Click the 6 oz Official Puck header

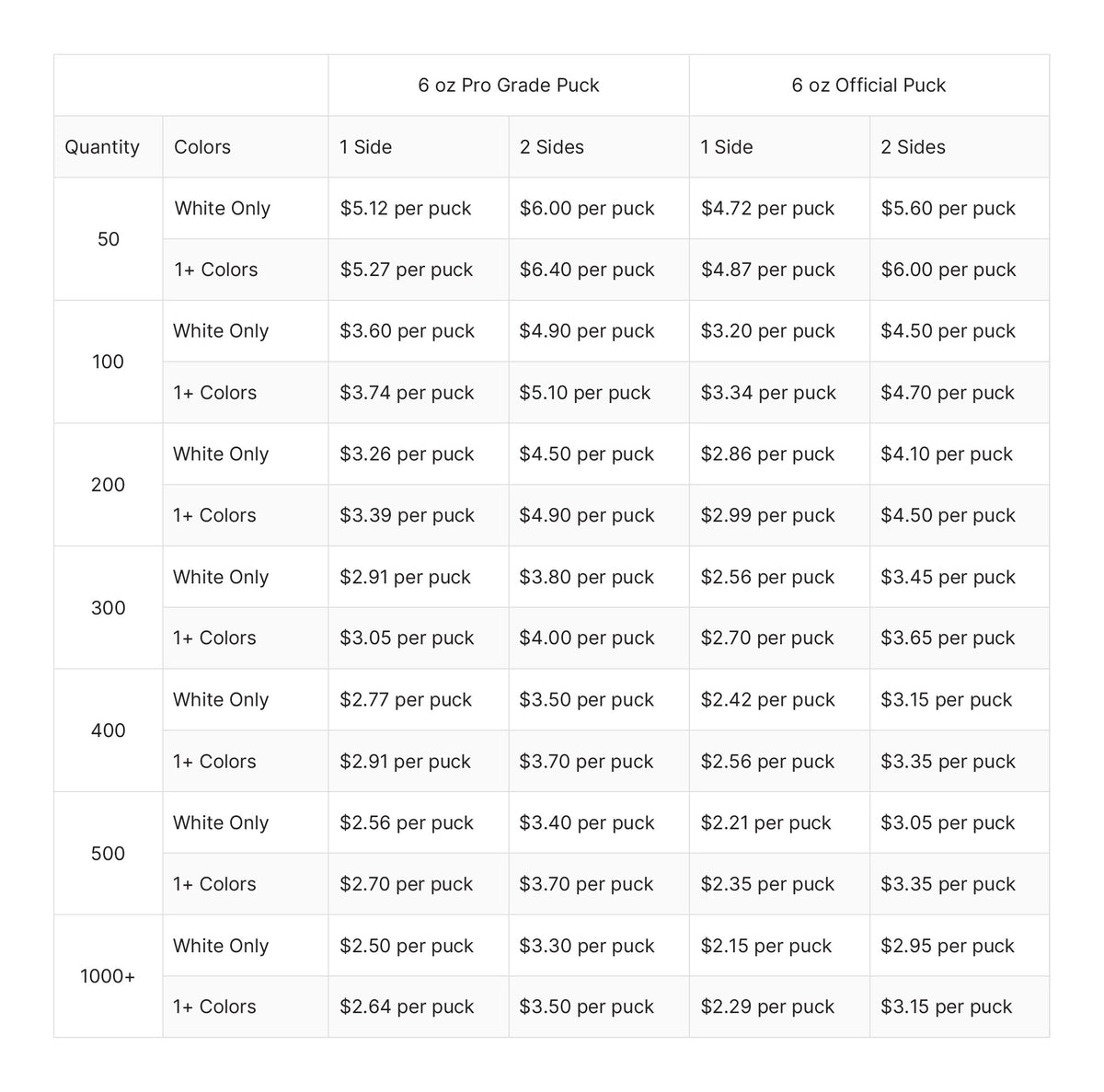pos(868,86)
